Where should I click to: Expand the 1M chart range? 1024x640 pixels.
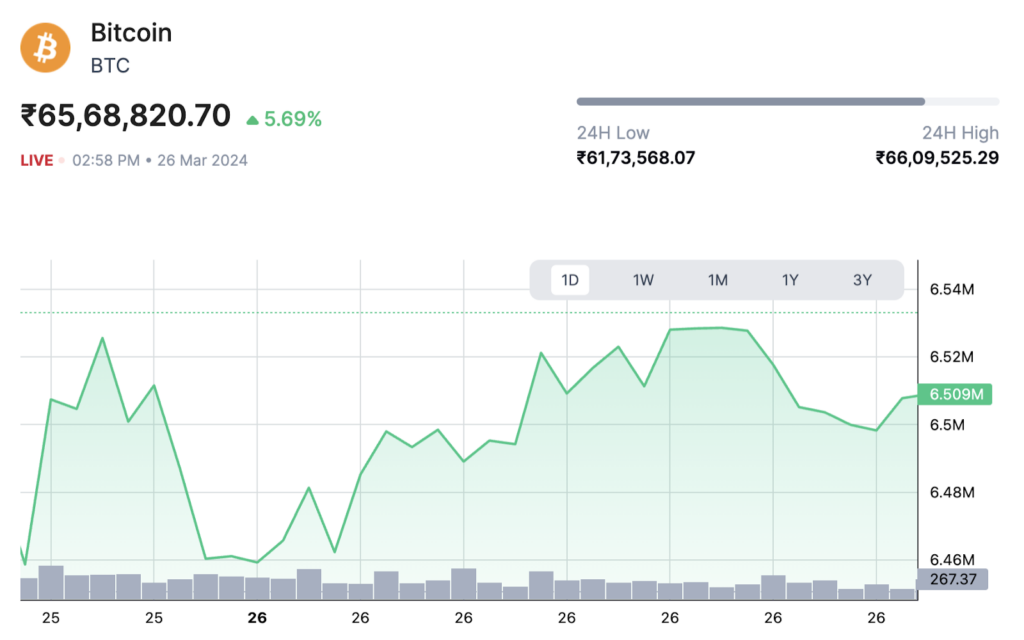point(718,281)
